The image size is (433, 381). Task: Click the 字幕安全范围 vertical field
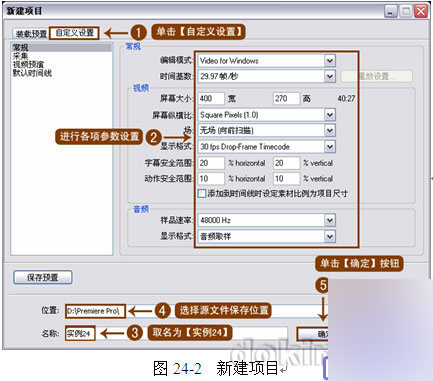[286, 163]
